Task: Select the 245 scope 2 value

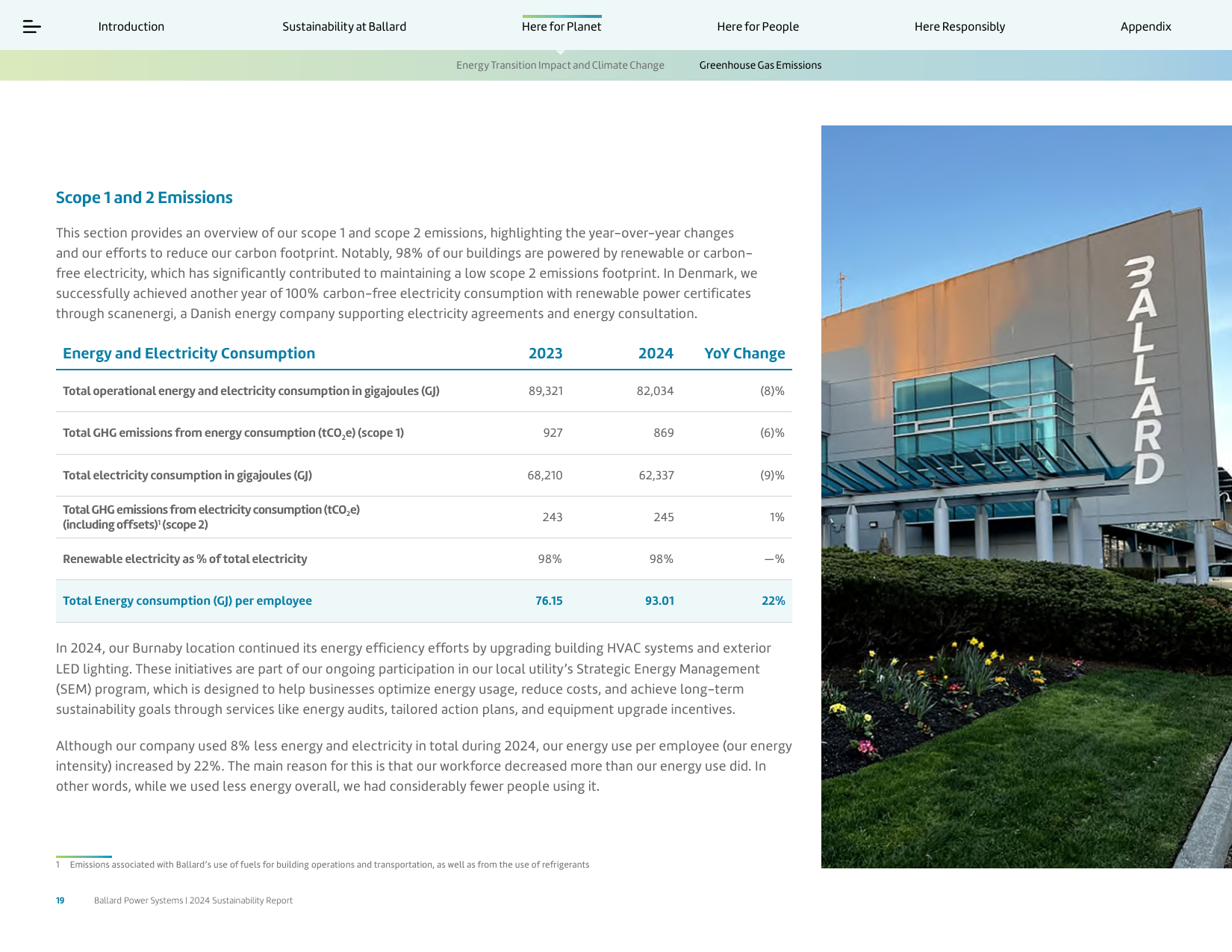Action: click(664, 517)
